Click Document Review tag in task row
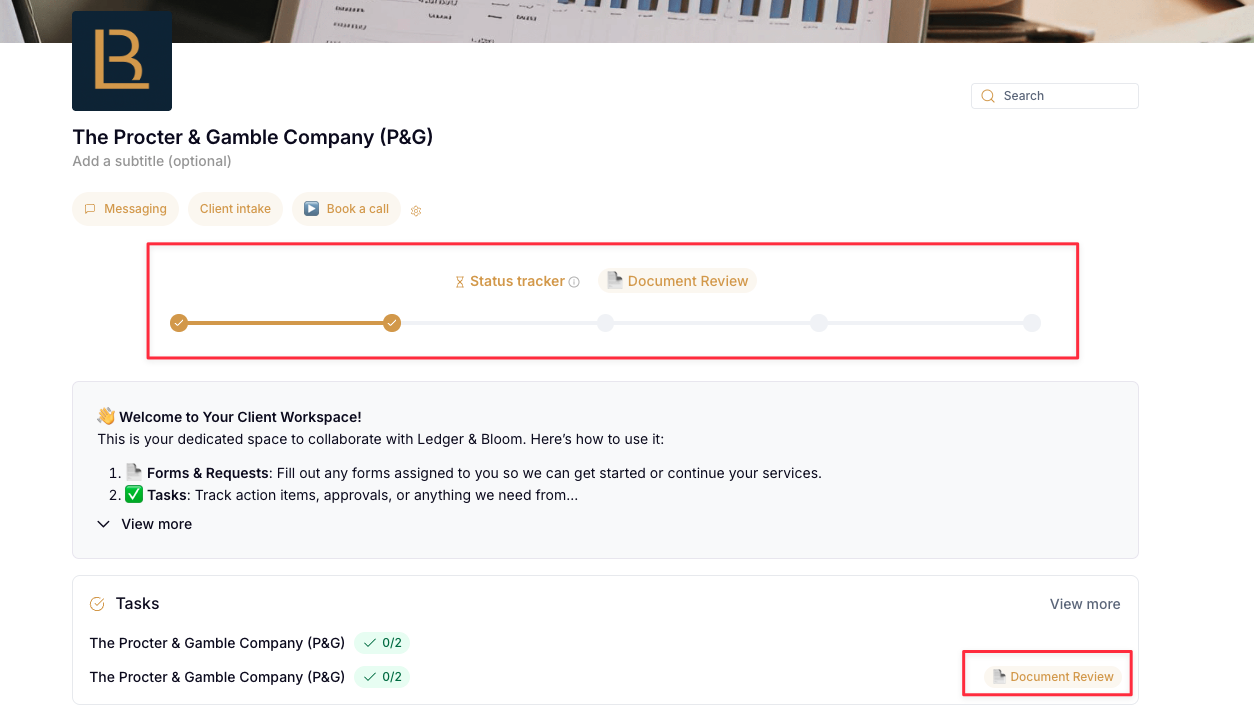Viewport: 1254px width, 722px height. pos(1053,677)
